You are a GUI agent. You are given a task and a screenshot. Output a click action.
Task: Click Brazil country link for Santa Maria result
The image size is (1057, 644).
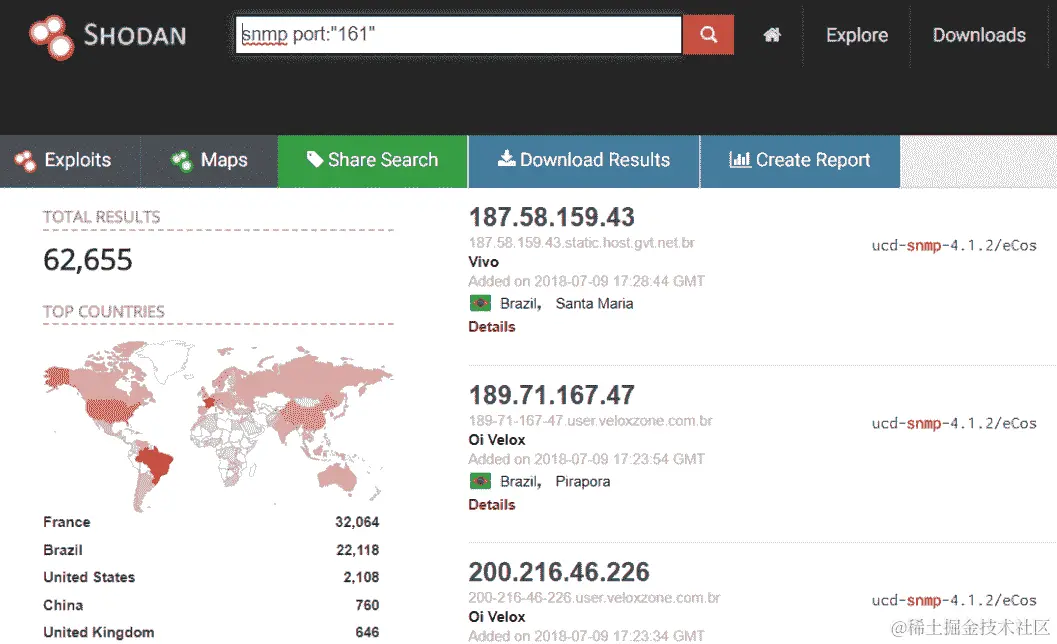(x=520, y=303)
